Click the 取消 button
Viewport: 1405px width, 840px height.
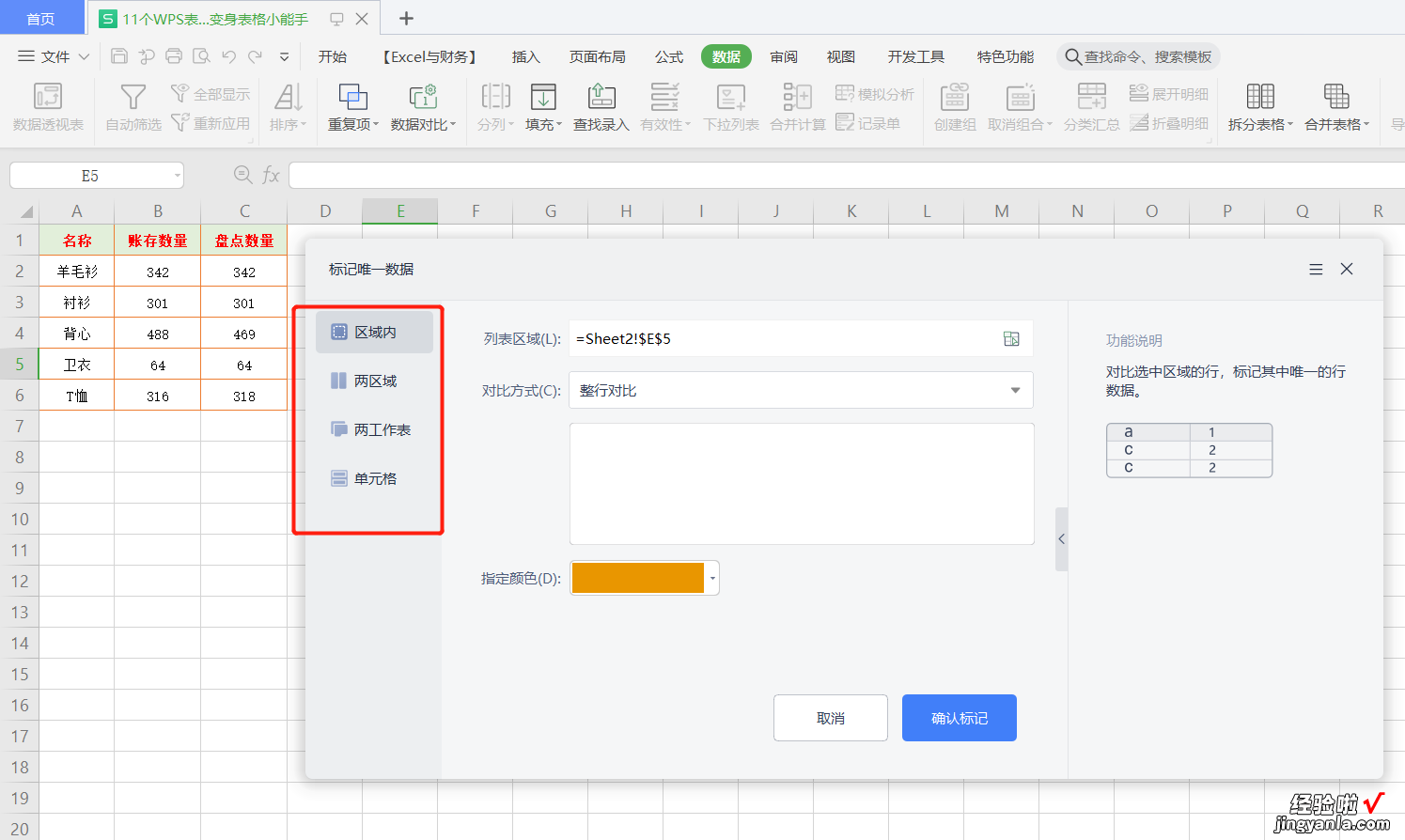(x=831, y=718)
